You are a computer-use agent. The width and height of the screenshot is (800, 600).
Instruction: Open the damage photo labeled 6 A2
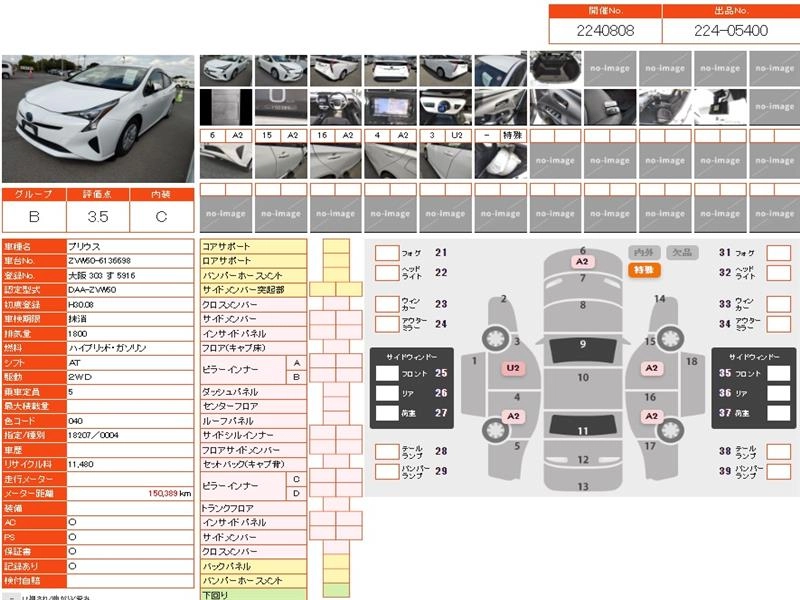226,161
